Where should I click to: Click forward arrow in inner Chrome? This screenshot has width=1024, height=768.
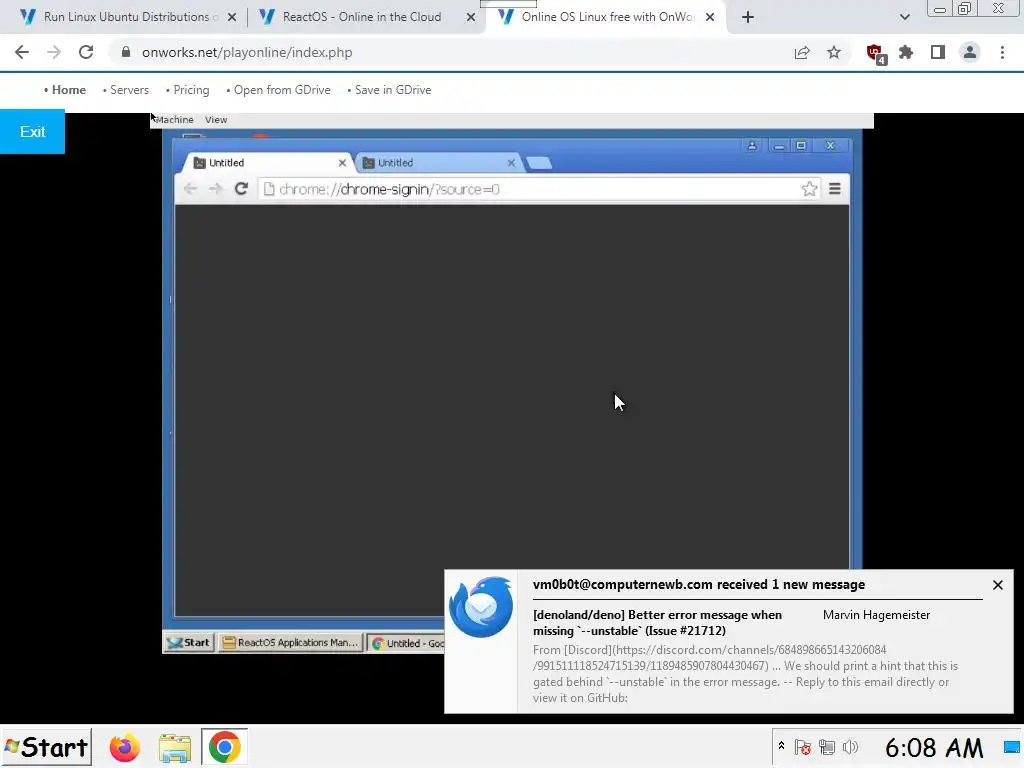point(216,189)
